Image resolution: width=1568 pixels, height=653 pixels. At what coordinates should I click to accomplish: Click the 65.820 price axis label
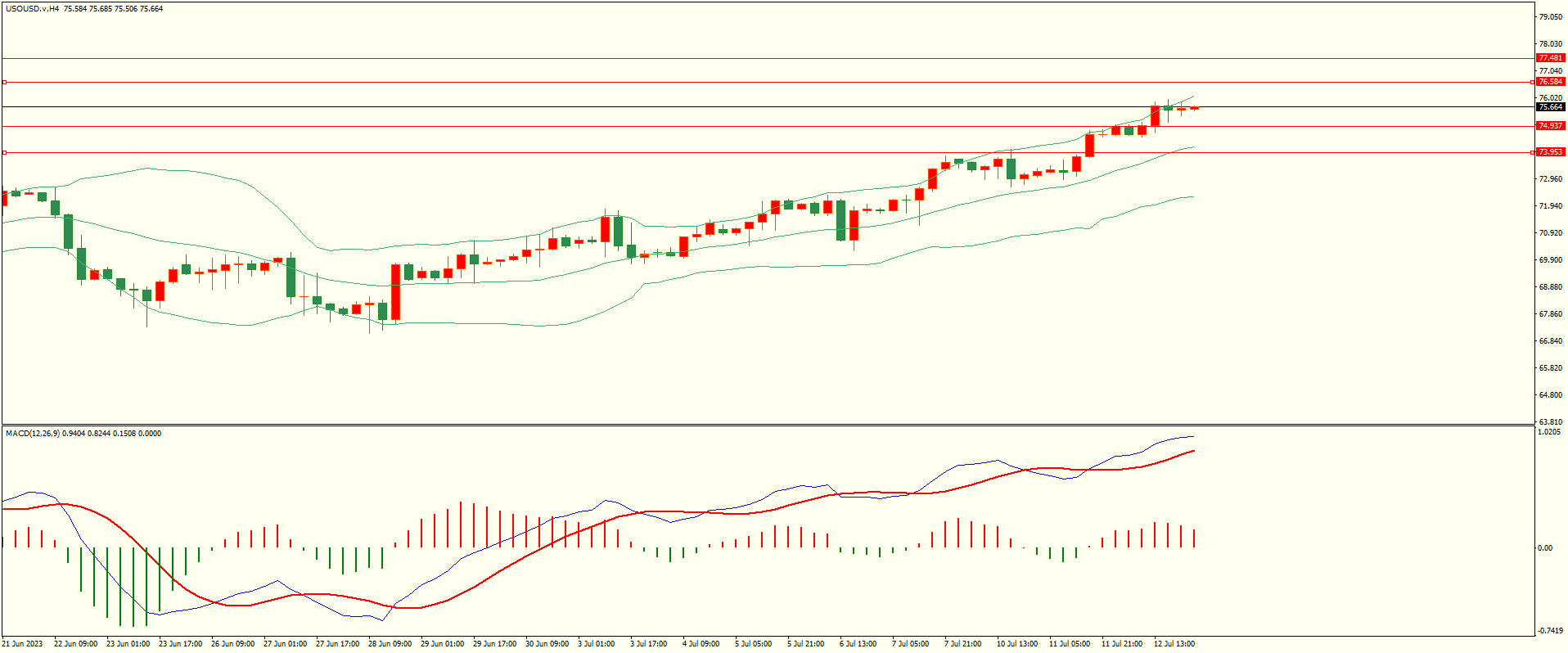[1551, 368]
